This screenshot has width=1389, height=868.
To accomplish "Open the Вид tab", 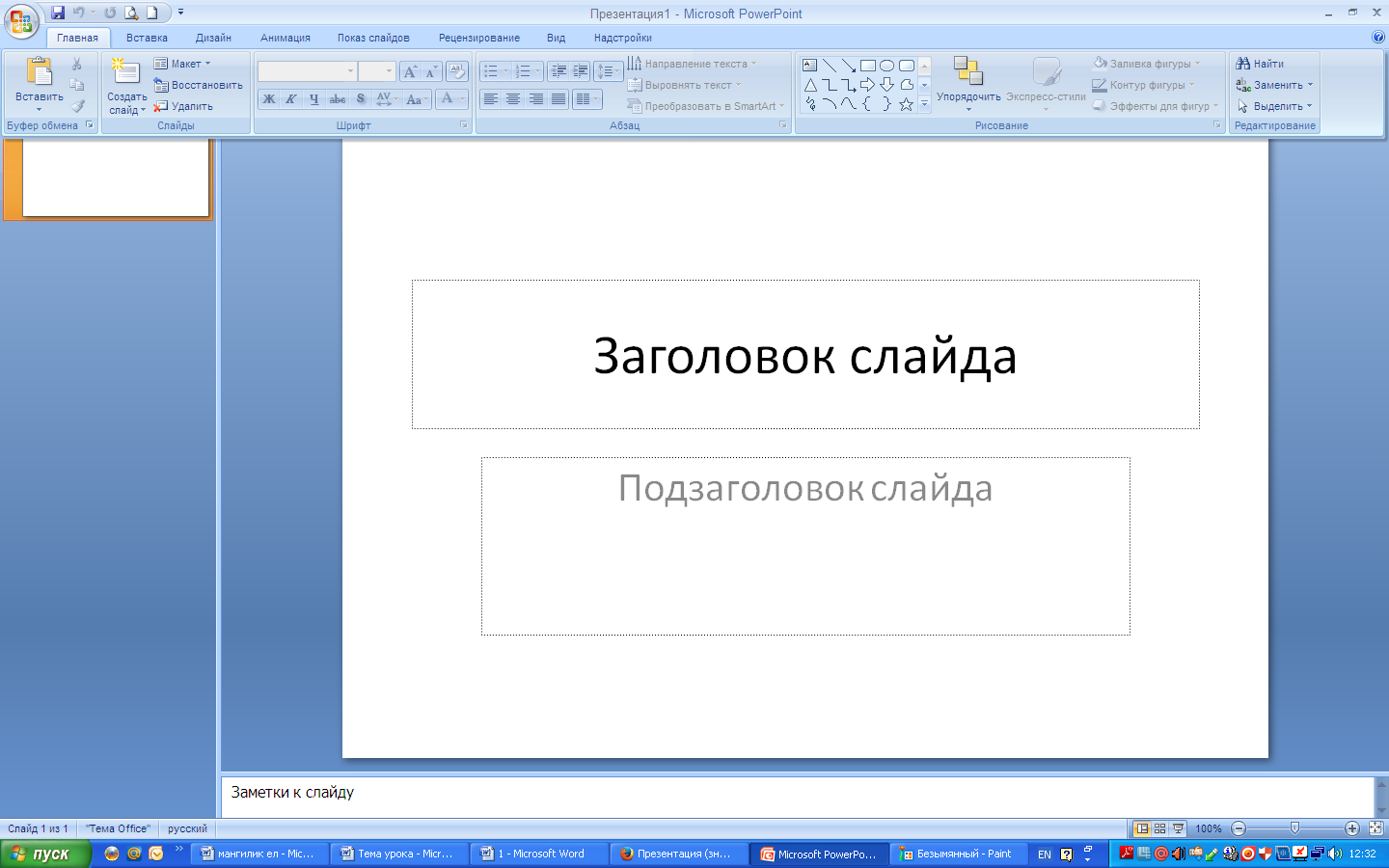I will (x=556, y=38).
